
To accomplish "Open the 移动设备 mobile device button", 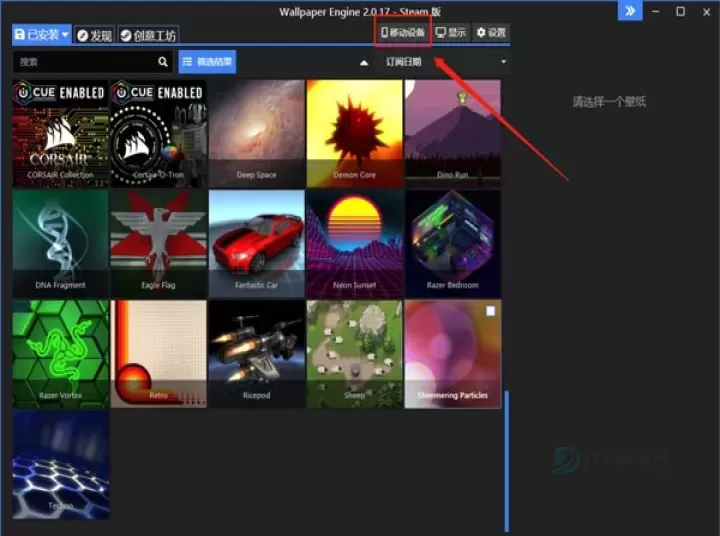I will point(403,33).
